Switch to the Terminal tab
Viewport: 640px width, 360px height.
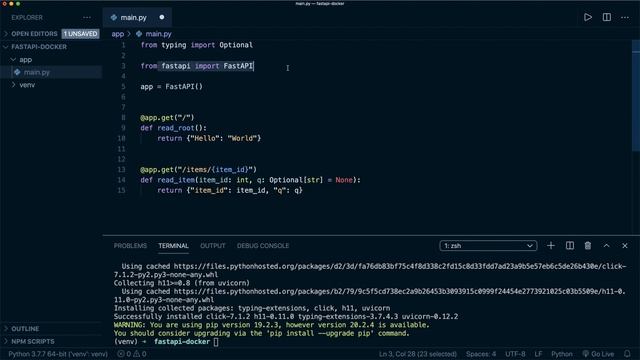[173, 246]
